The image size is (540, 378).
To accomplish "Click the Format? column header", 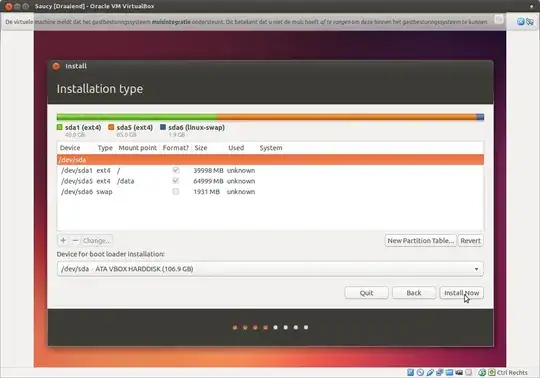I will [176, 148].
